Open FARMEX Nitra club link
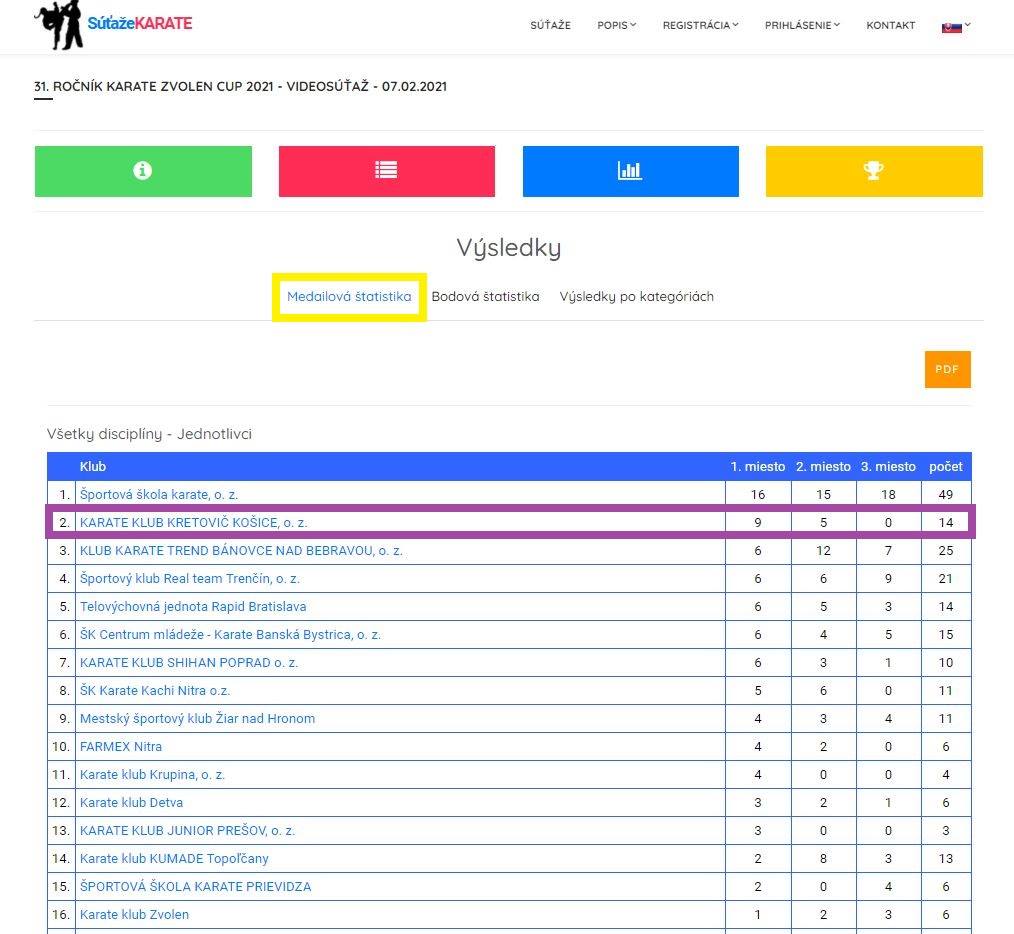This screenshot has height=934, width=1014. point(121,746)
